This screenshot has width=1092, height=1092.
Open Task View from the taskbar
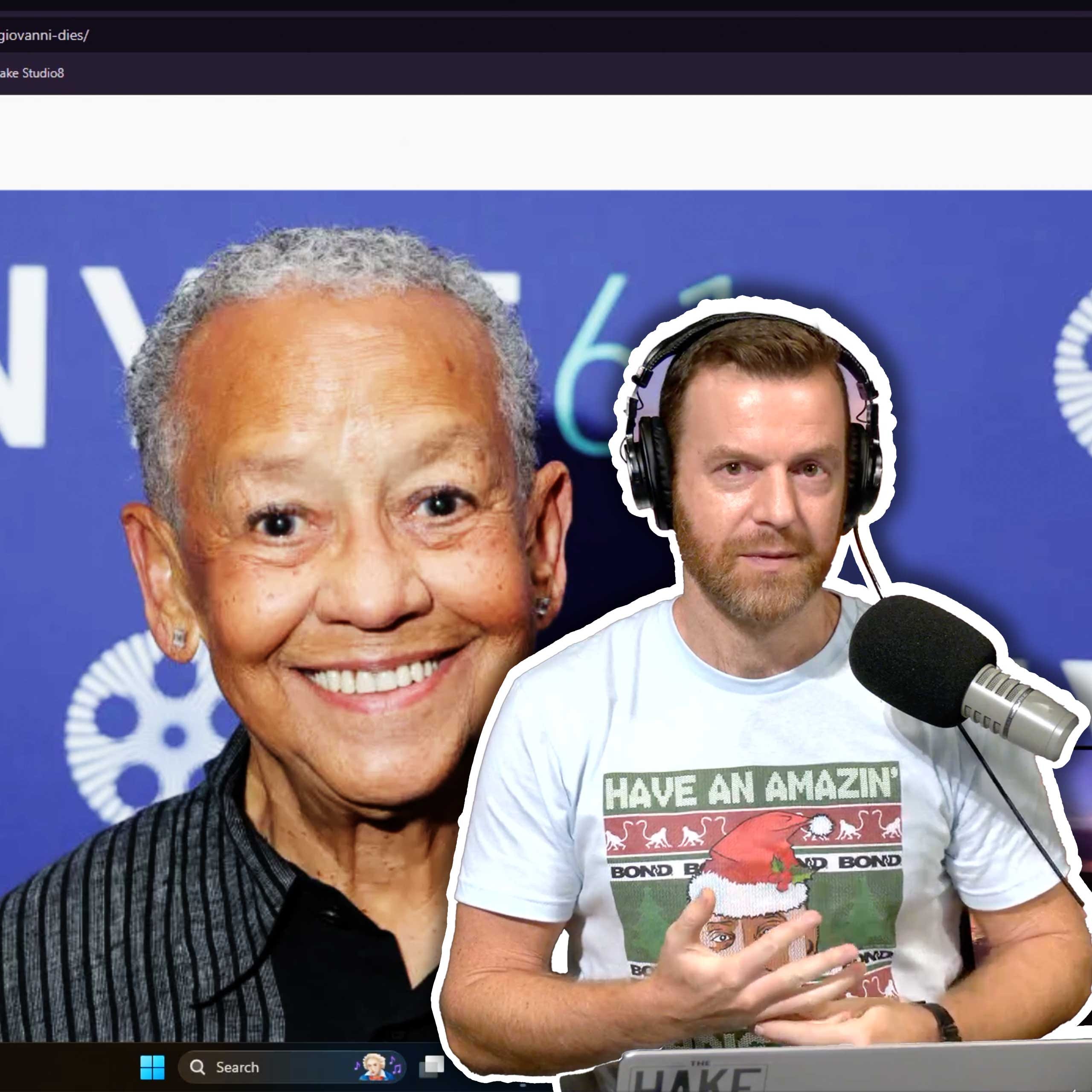432,1066
